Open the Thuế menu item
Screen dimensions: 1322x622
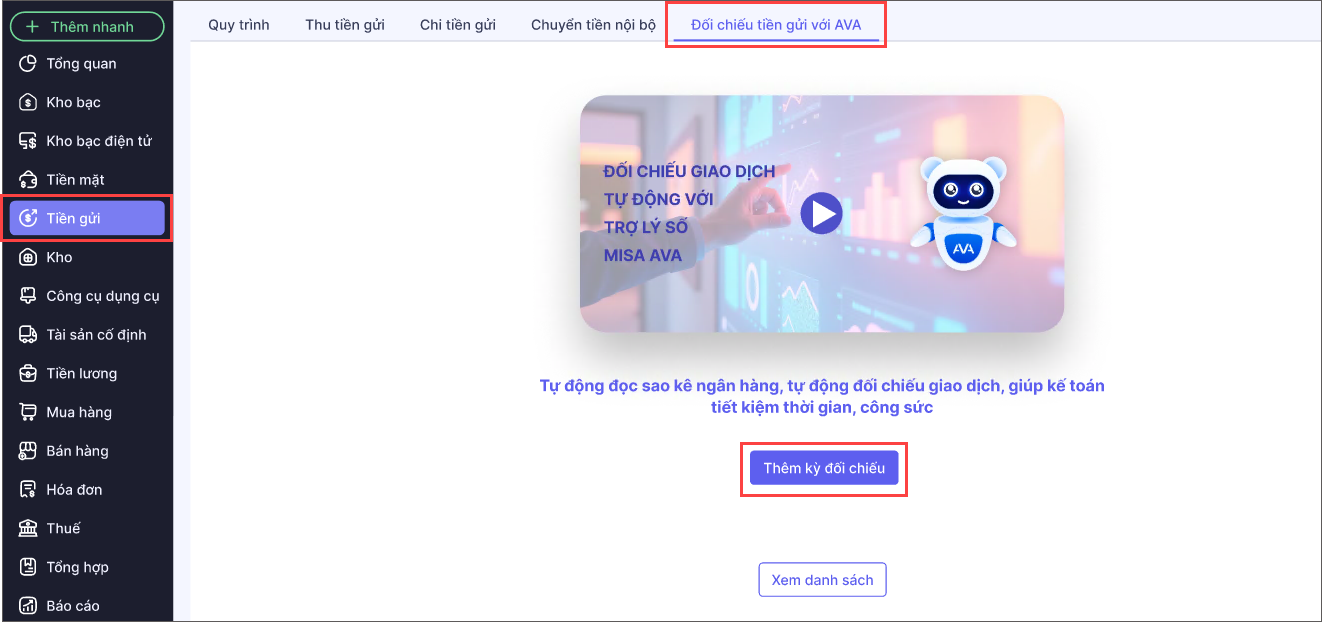pyautogui.click(x=87, y=528)
